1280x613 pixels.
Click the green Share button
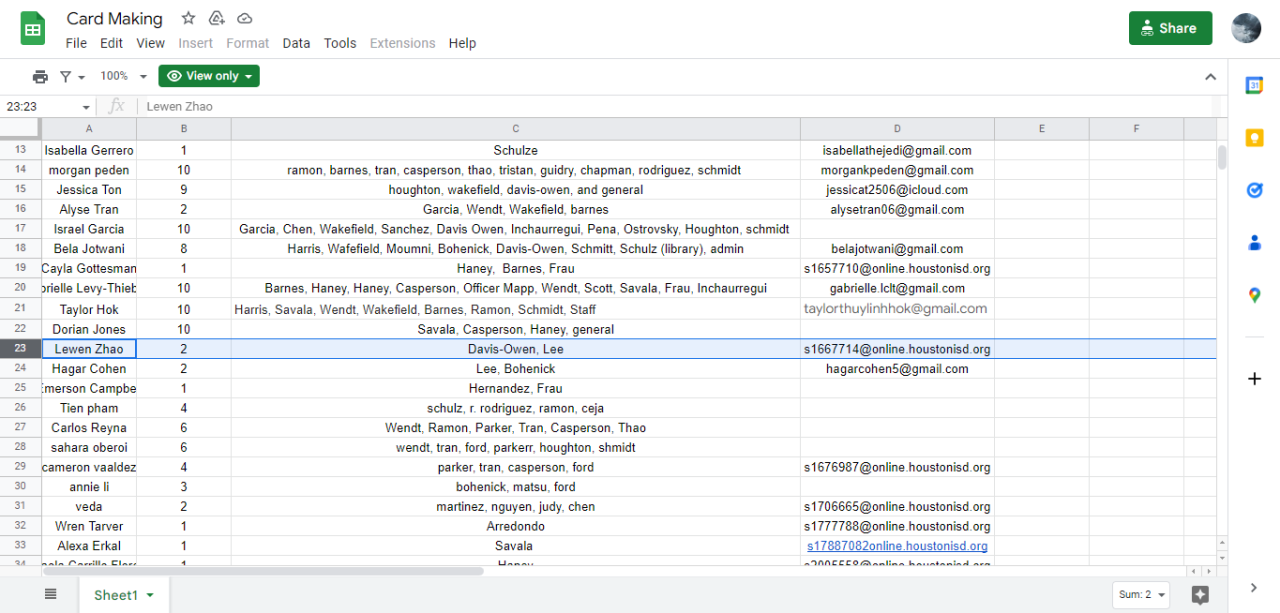click(1170, 28)
